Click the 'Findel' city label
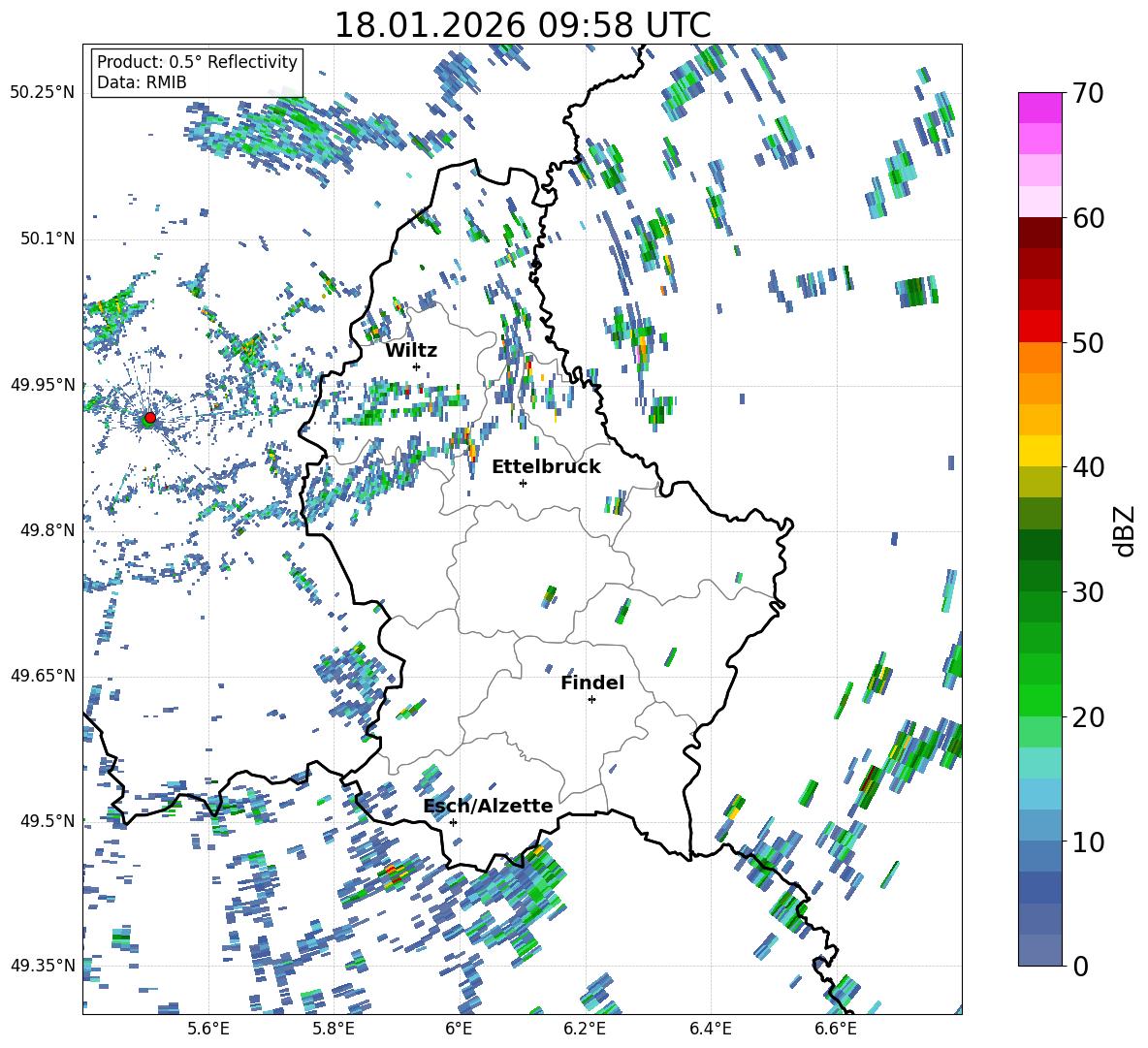1148x1048 pixels. [592, 683]
